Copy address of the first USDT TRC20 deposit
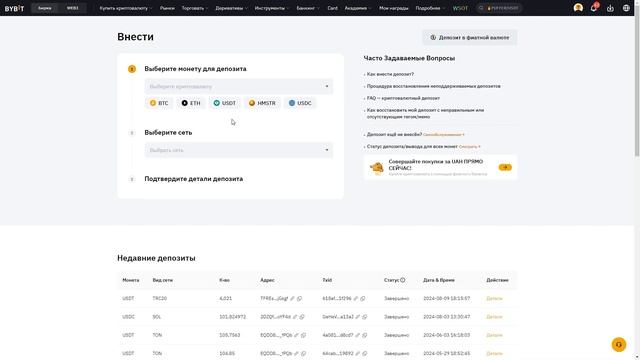 coord(300,298)
